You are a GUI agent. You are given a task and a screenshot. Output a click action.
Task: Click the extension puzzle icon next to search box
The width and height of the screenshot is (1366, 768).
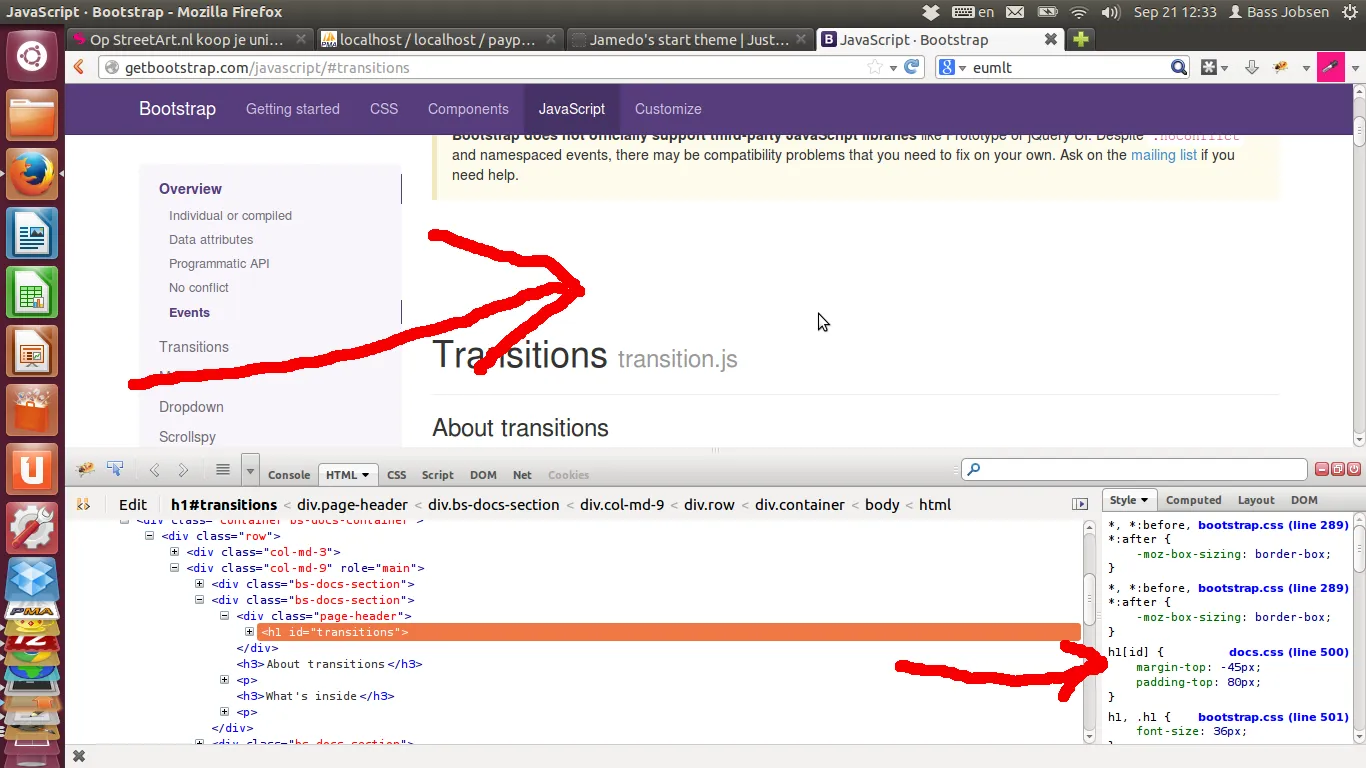click(1209, 67)
